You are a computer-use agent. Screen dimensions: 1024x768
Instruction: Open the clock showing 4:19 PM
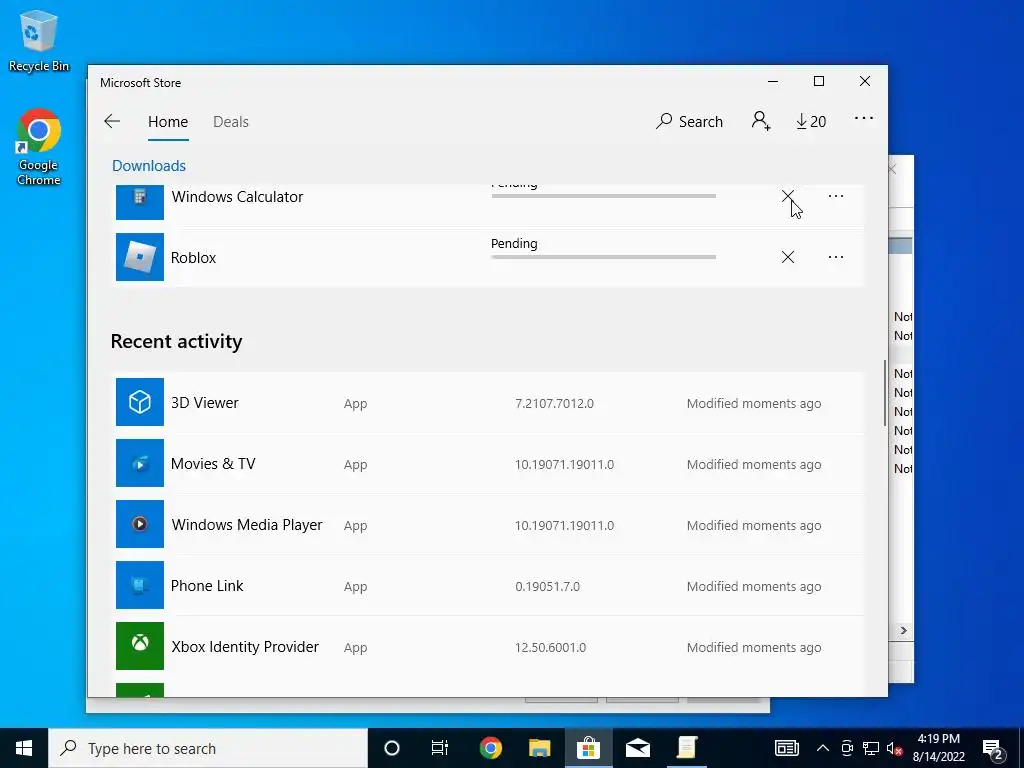[x=938, y=748]
